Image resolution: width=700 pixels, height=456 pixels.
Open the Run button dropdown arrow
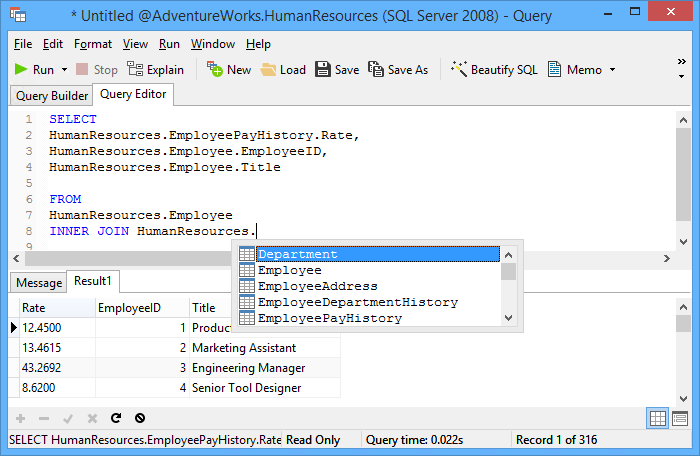coord(64,70)
